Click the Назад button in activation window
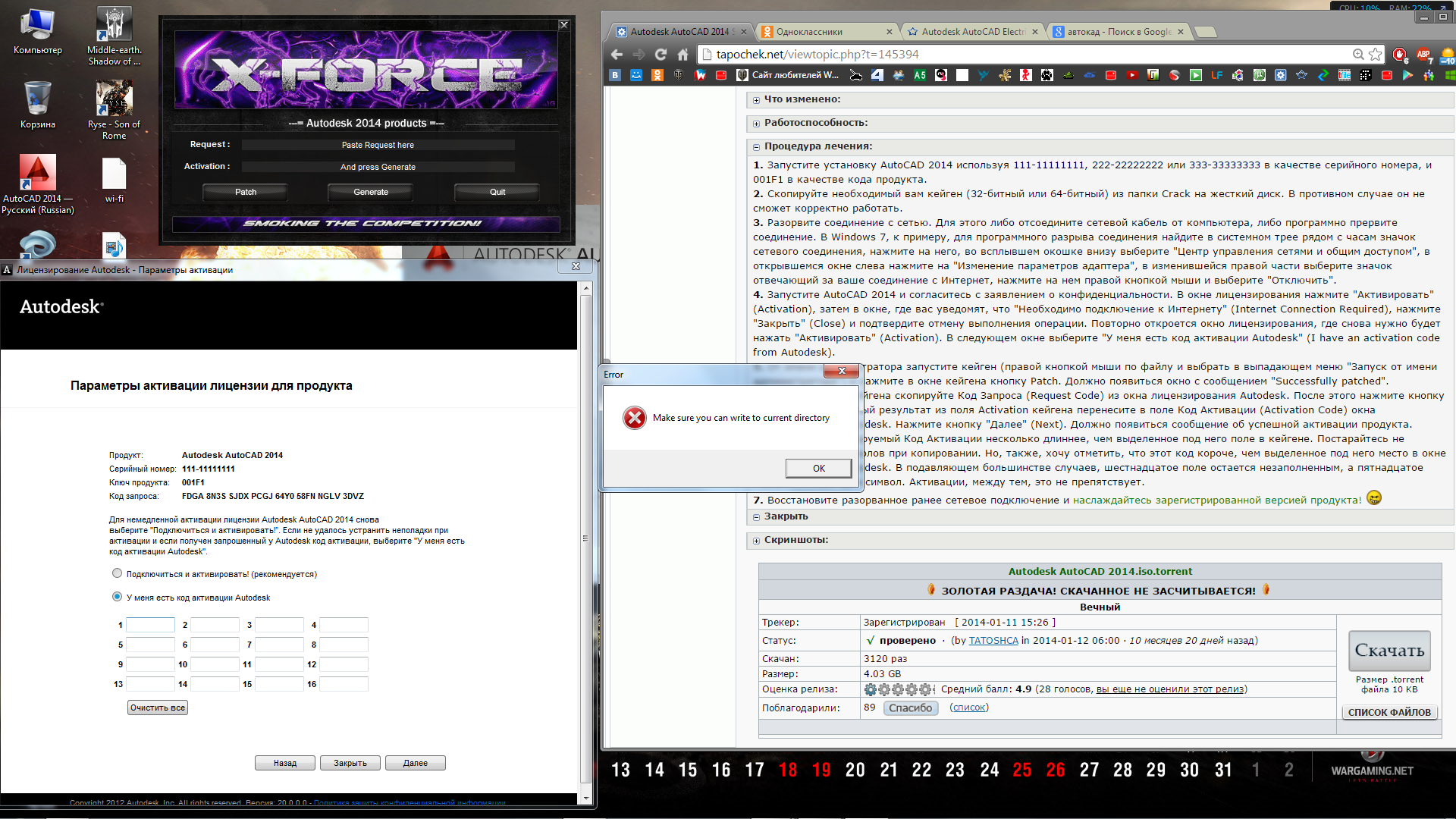 tap(285, 762)
